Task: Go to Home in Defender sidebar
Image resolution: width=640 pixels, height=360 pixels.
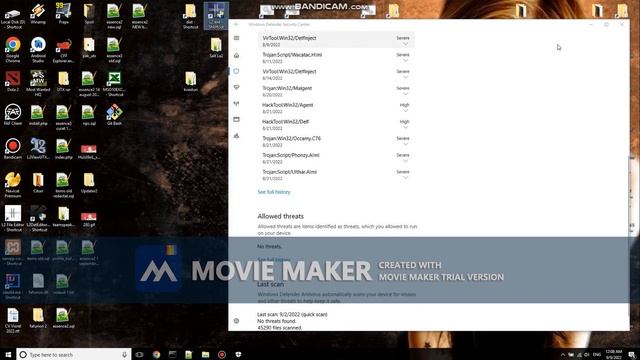Action: 236,55
